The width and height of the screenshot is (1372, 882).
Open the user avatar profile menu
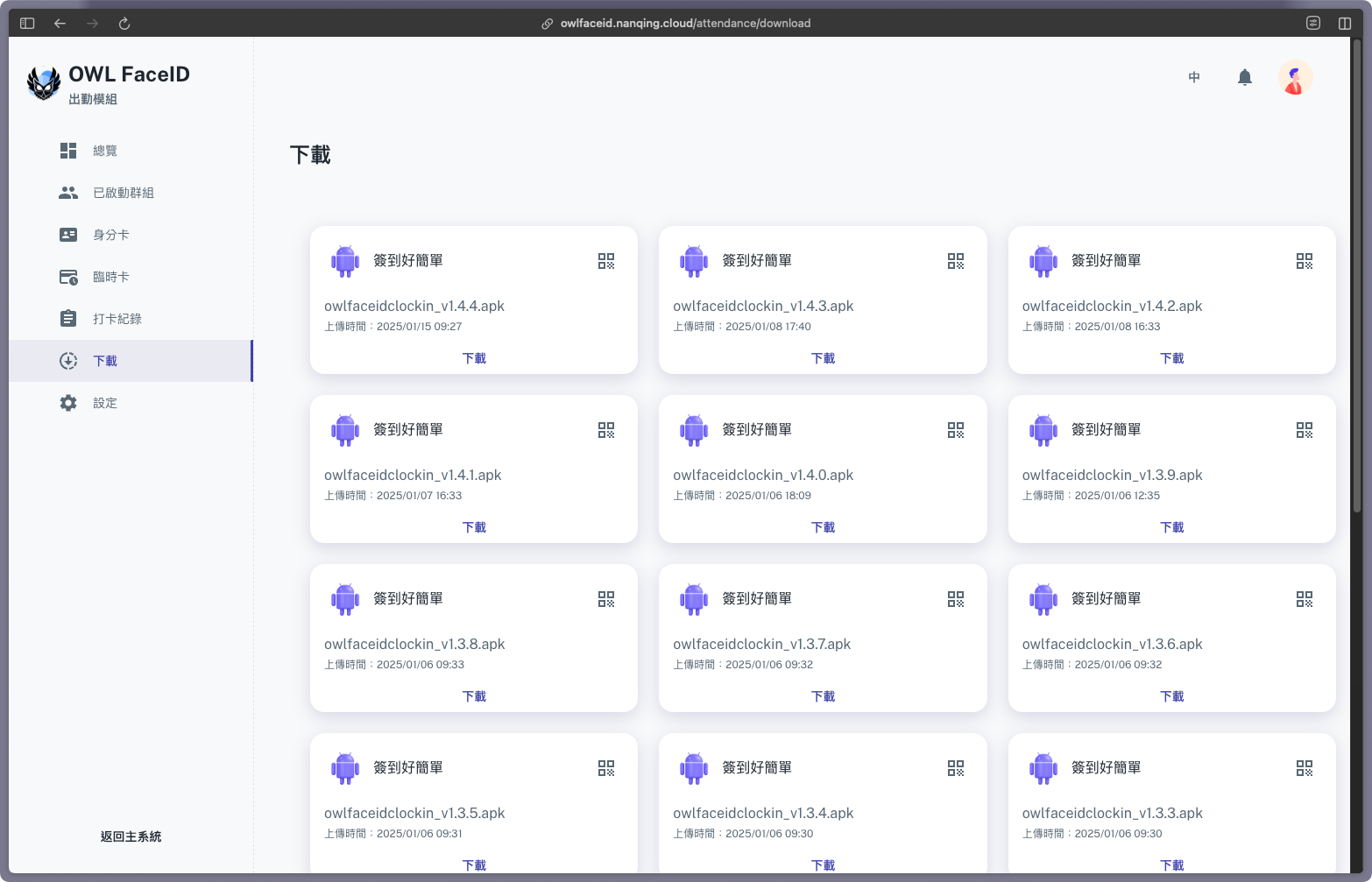1295,77
